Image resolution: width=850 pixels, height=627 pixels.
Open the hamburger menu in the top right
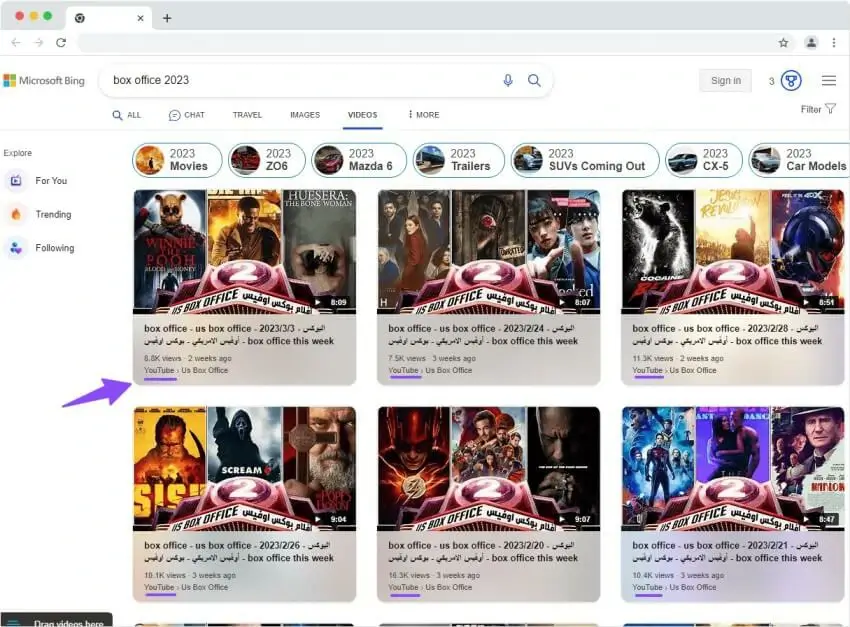829,80
